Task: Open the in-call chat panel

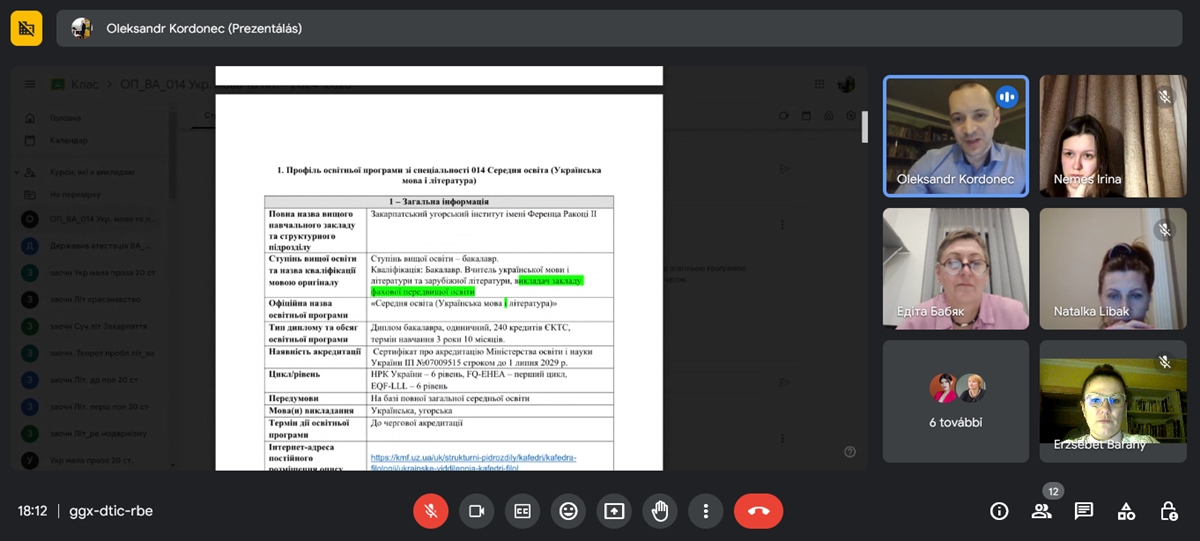Action: pos(1083,511)
